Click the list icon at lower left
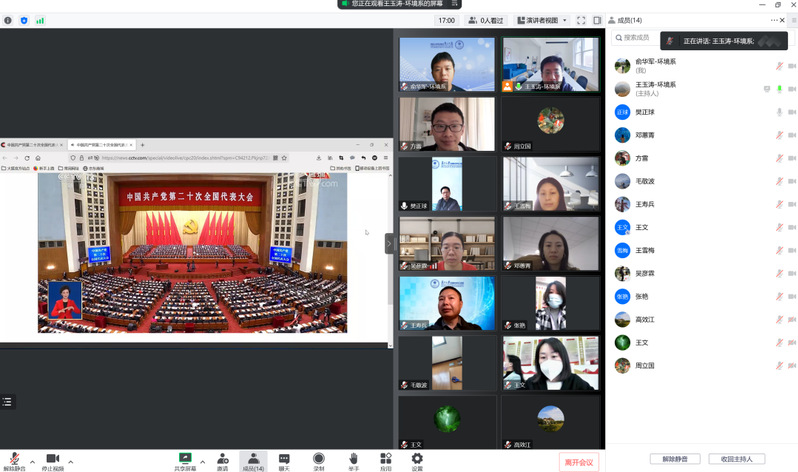This screenshot has height=472, width=798. pos(7,402)
